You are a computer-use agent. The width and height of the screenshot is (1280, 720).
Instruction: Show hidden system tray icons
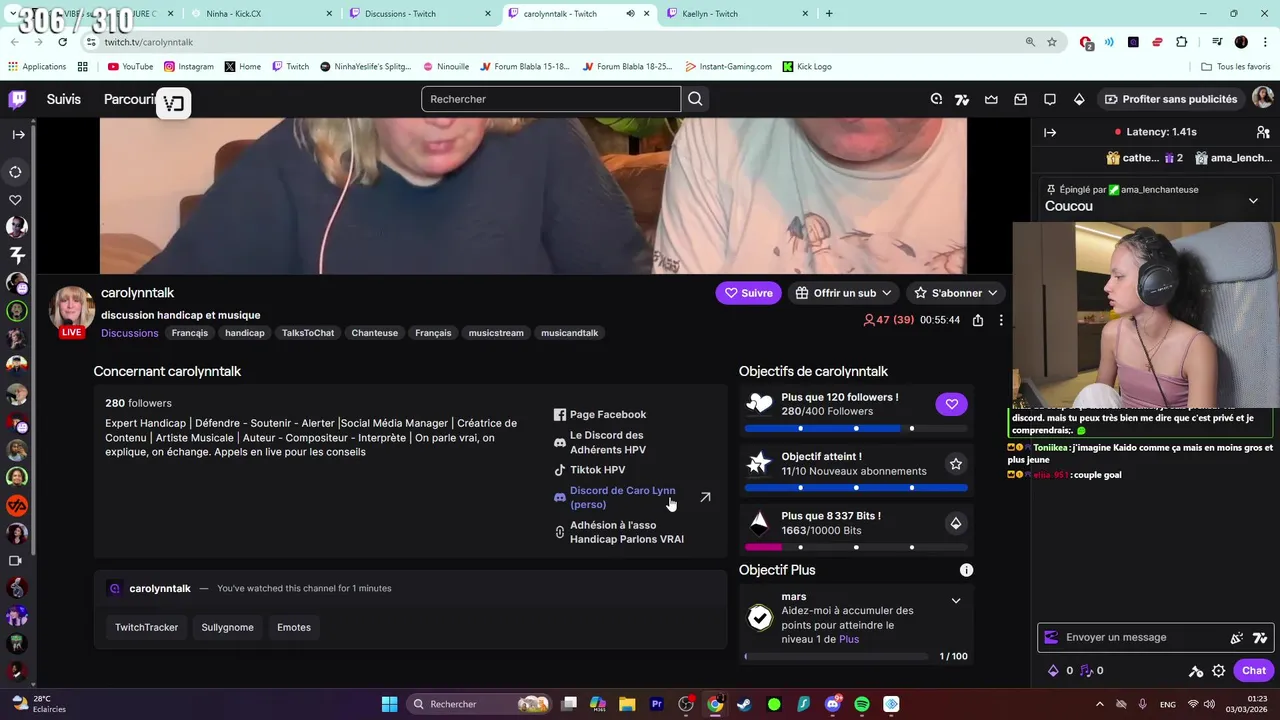pyautogui.click(x=1100, y=704)
